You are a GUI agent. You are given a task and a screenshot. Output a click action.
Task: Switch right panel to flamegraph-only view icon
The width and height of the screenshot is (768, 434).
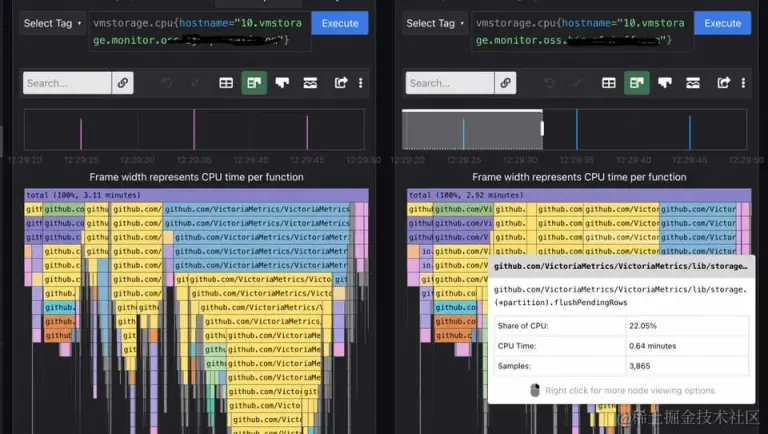tap(665, 83)
